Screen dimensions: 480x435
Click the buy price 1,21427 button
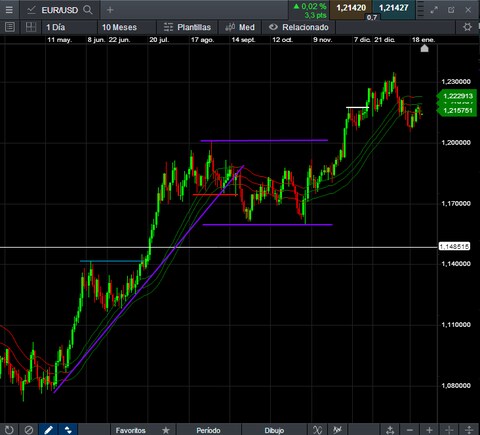pyautogui.click(x=394, y=9)
